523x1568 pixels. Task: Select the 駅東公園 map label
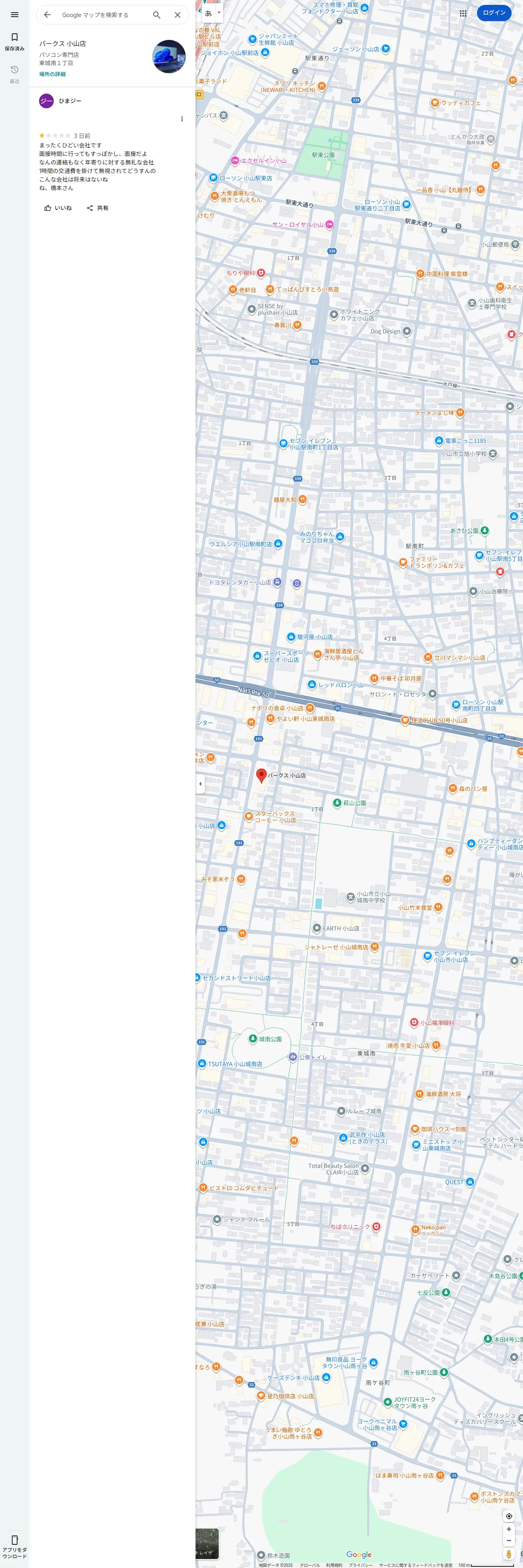[x=323, y=155]
